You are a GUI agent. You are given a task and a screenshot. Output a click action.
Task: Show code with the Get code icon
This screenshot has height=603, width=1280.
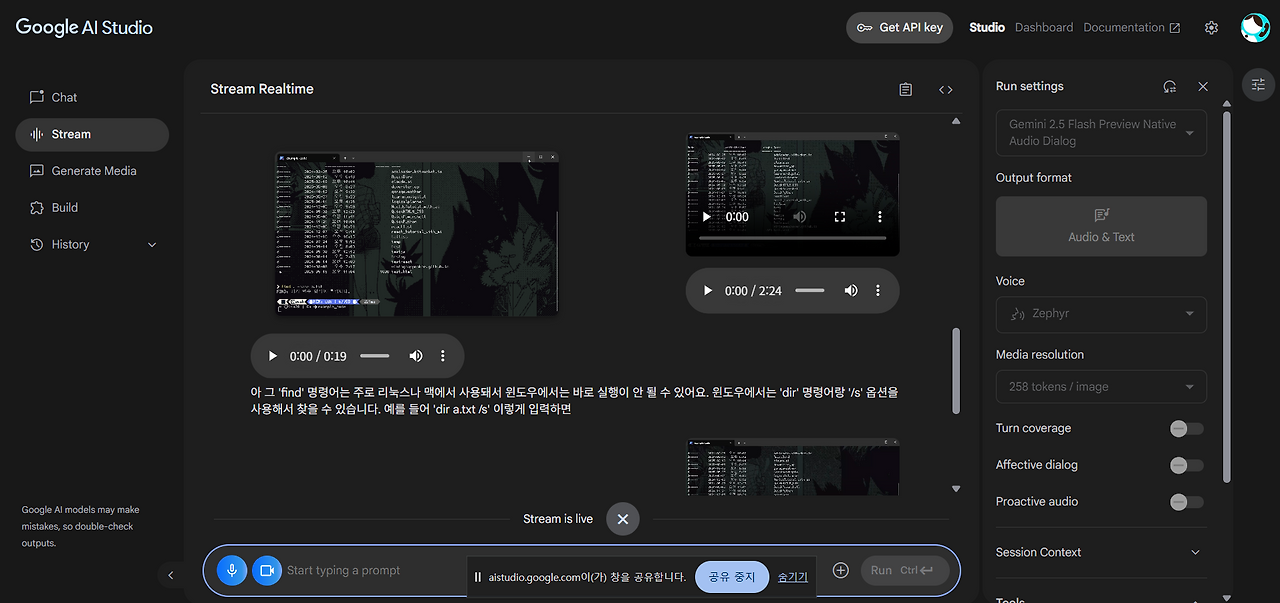point(945,89)
